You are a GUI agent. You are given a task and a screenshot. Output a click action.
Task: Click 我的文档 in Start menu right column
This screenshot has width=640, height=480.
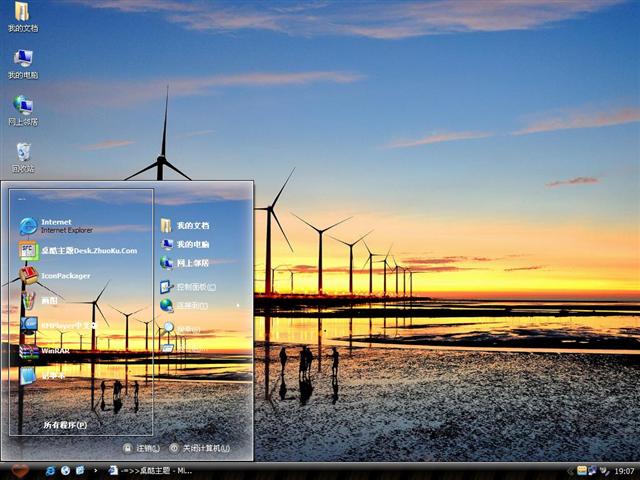[x=191, y=226]
